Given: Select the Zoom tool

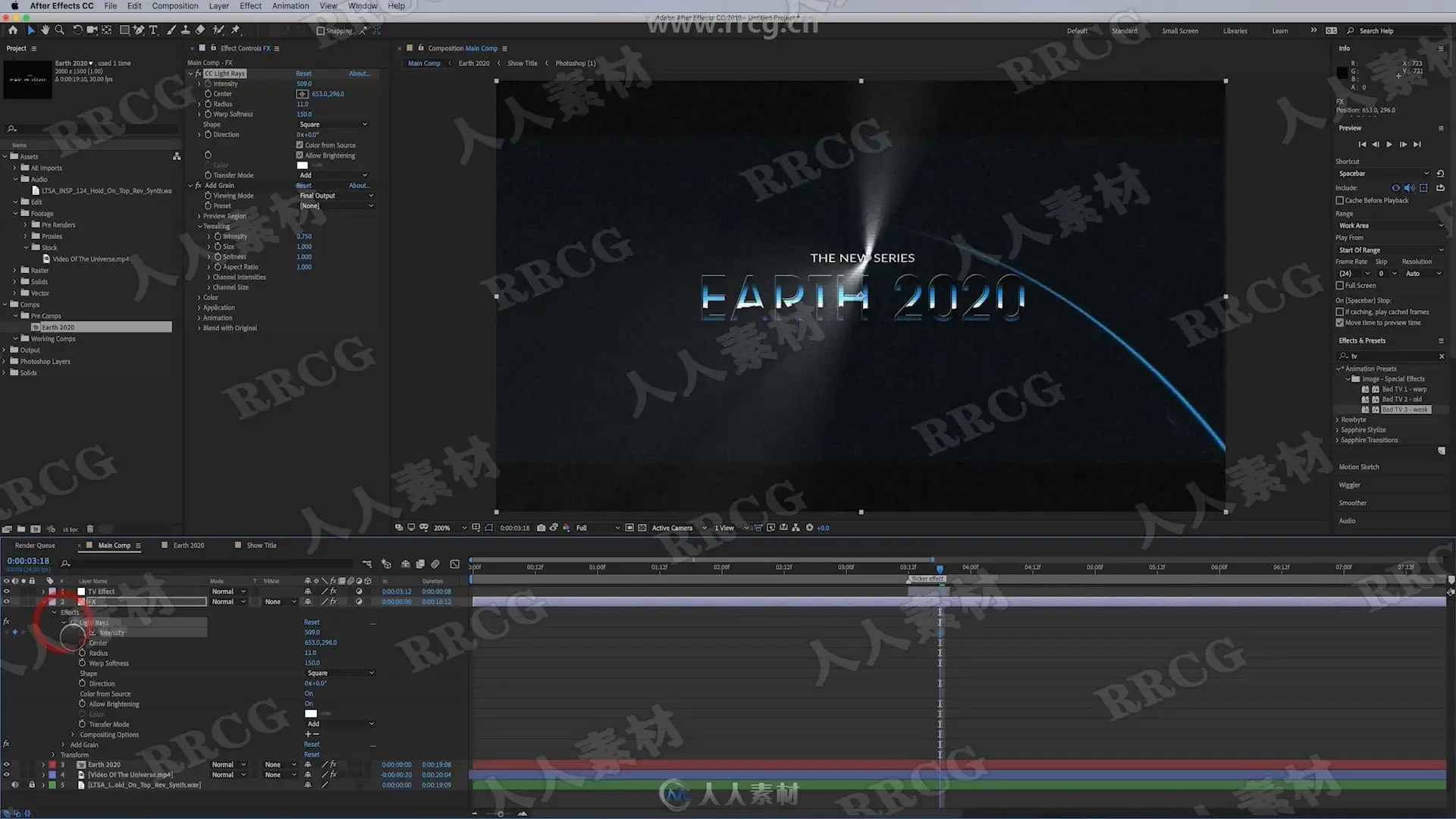Looking at the screenshot, I should tap(59, 30).
